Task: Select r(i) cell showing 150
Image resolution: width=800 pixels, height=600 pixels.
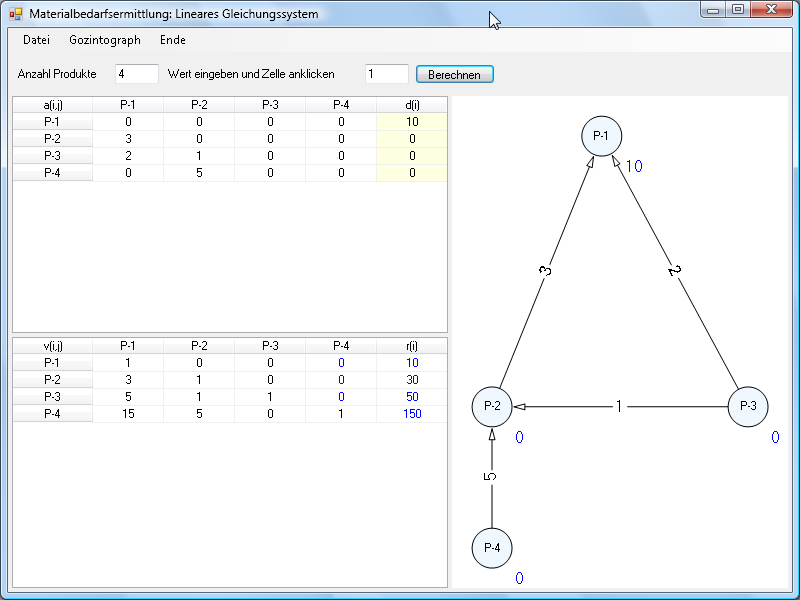Action: coord(412,414)
